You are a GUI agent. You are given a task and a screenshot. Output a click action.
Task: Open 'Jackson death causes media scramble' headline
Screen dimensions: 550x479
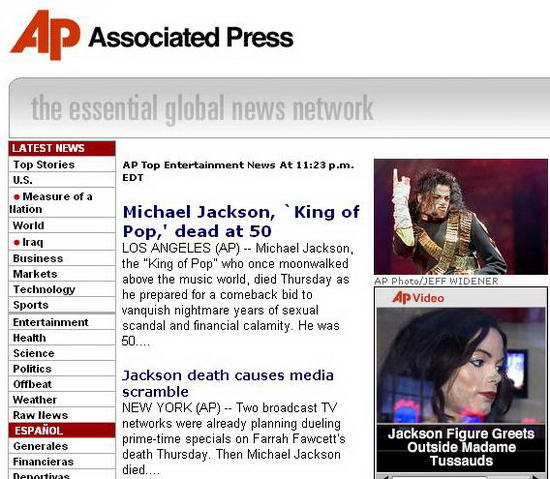(228, 383)
